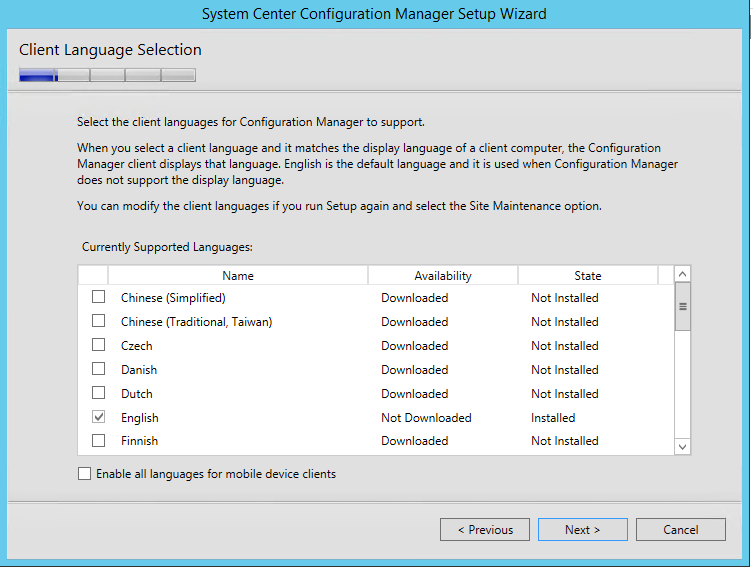Go back with the Previous button
Image resolution: width=753 pixels, height=568 pixels.
tap(485, 530)
